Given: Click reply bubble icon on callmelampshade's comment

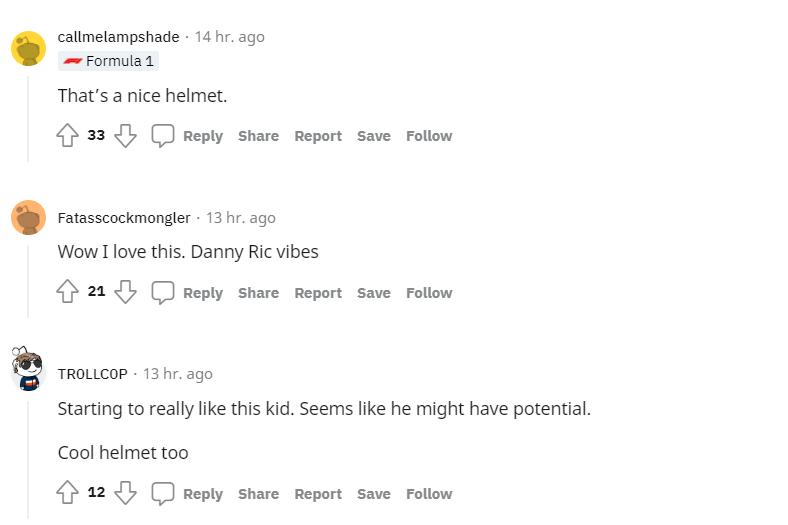Looking at the screenshot, I should (x=163, y=136).
